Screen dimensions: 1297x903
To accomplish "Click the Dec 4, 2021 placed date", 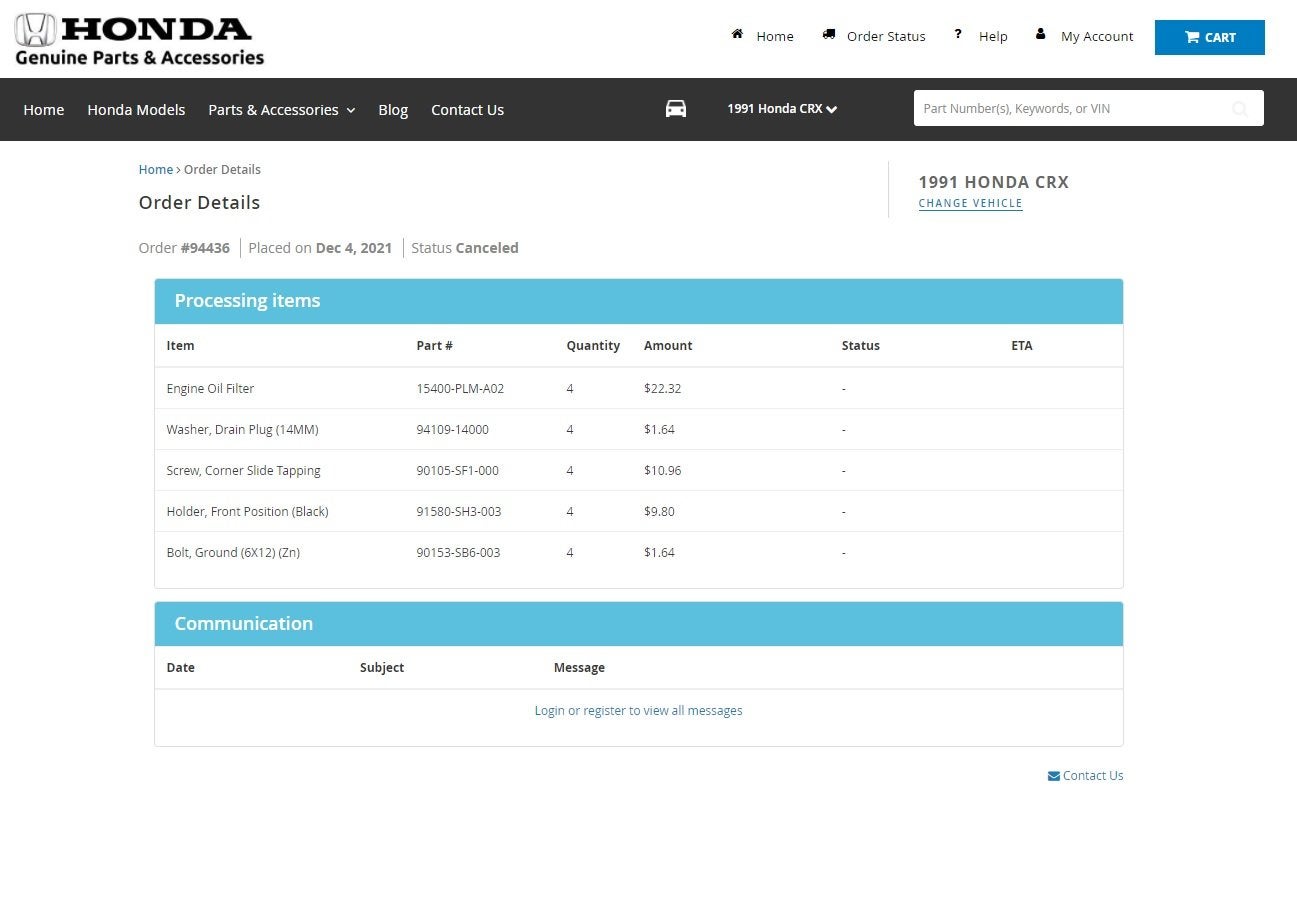I will 354,248.
